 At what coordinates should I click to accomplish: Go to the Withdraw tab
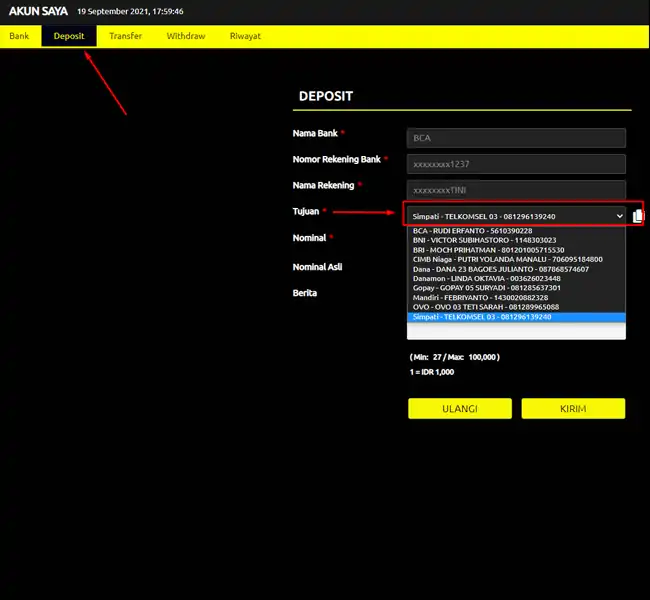click(186, 36)
